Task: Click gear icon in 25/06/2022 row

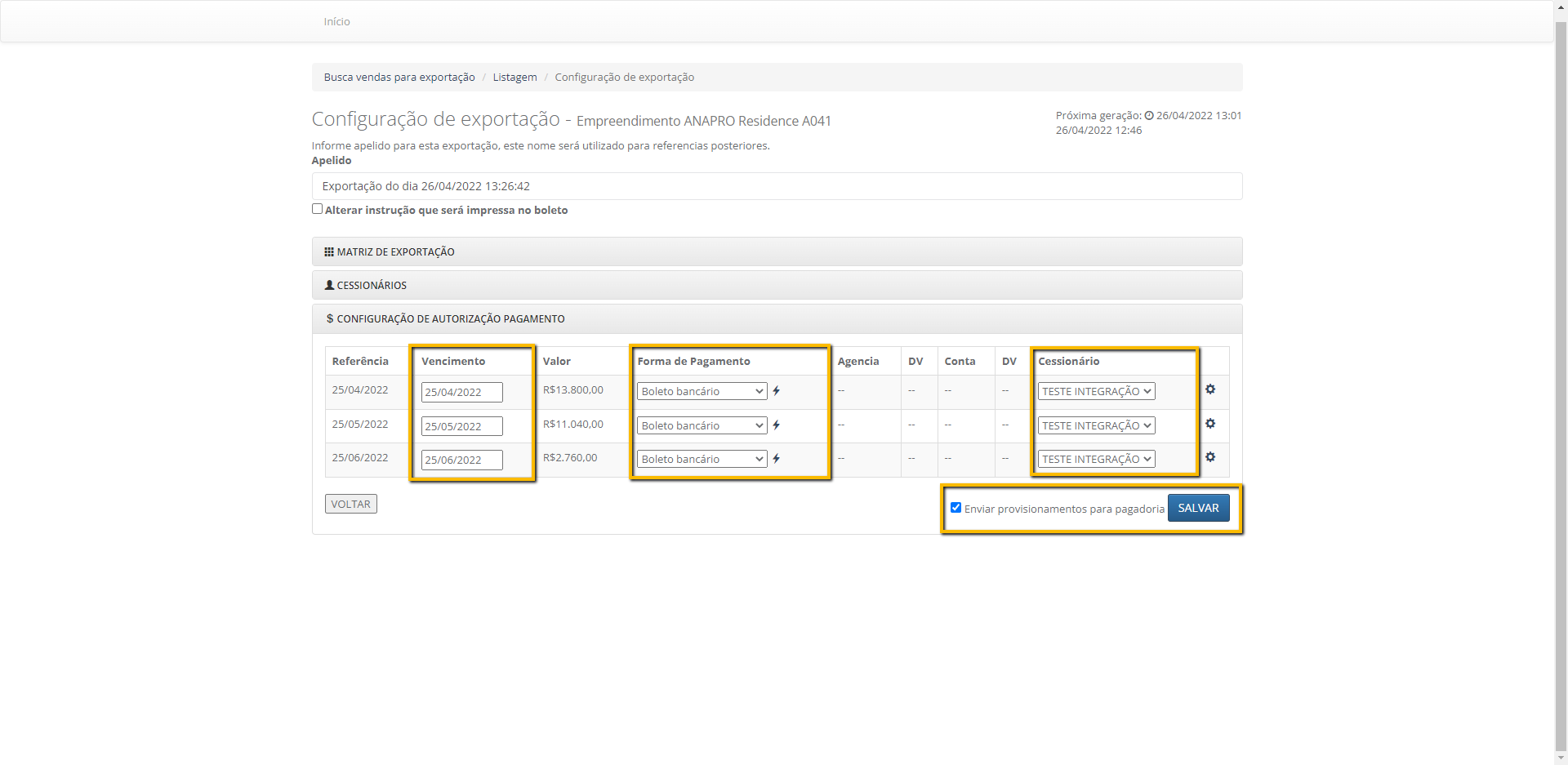Action: (x=1210, y=457)
